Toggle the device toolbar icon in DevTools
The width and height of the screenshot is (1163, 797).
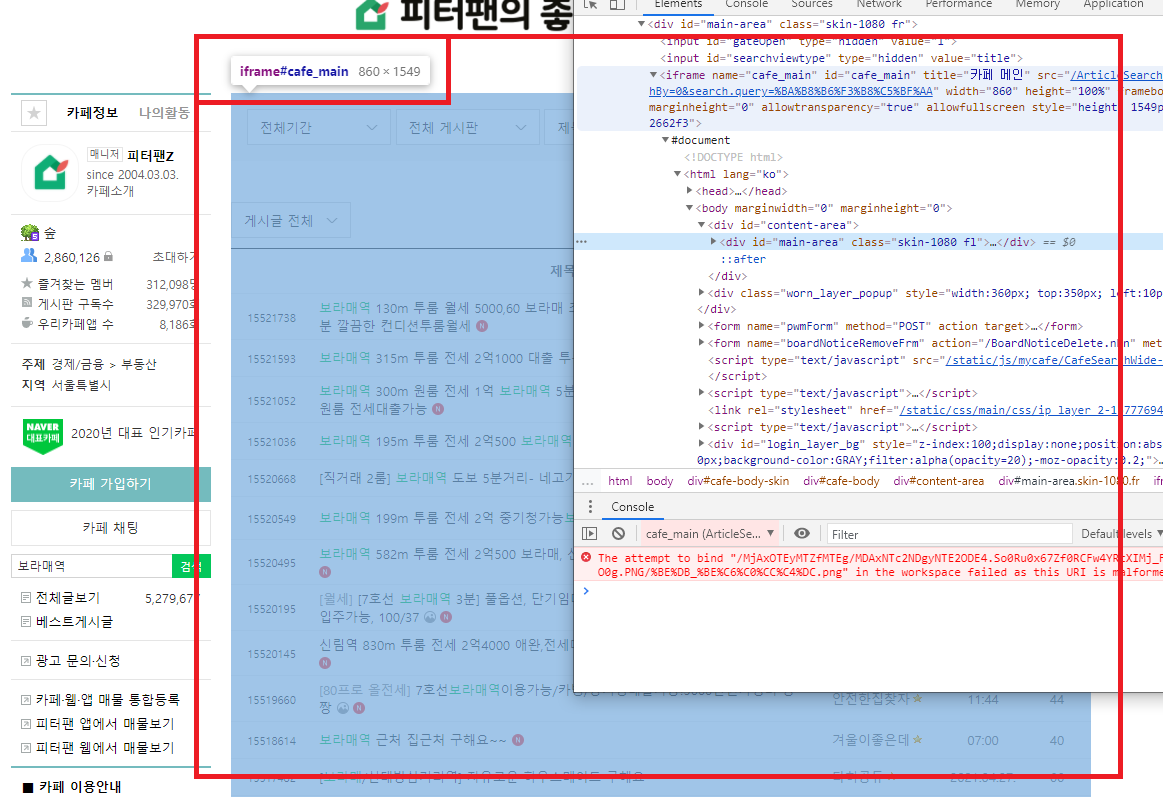(x=617, y=4)
